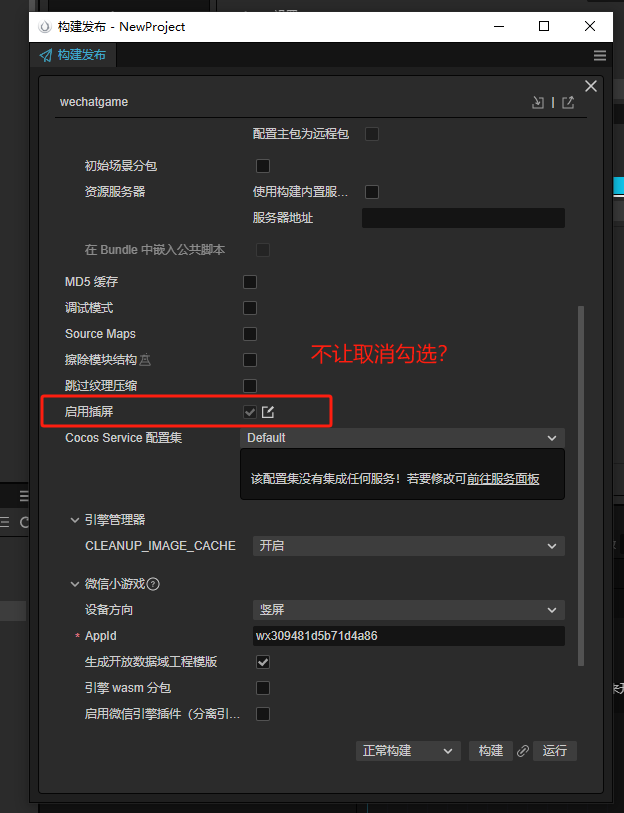This screenshot has height=813, width=624.
Task: Uncheck 生成开放数据域工程模版 checkbox
Action: [263, 662]
